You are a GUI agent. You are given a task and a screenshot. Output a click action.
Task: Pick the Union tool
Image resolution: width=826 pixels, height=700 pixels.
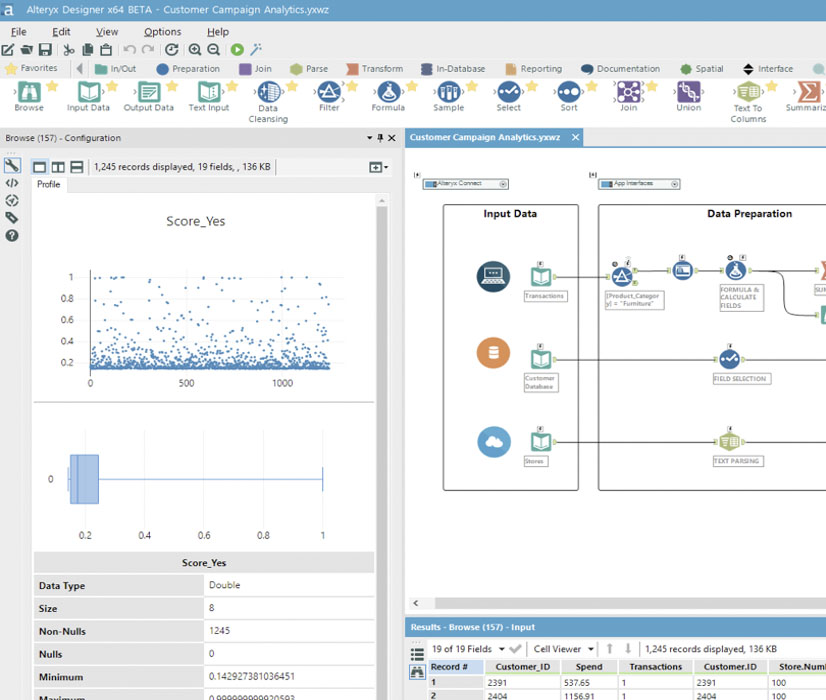[x=689, y=96]
